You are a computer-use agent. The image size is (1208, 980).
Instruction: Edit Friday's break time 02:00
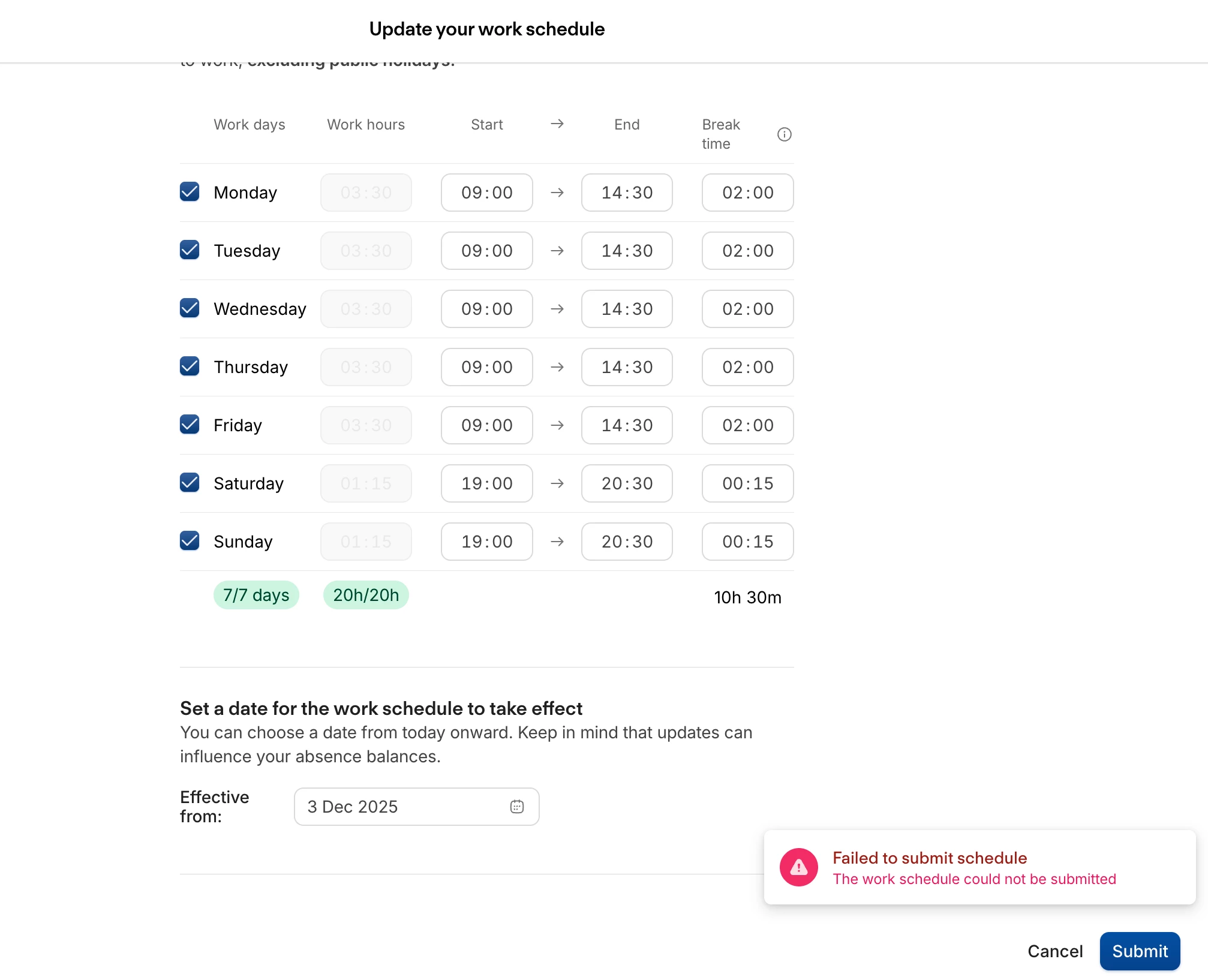[x=747, y=425]
